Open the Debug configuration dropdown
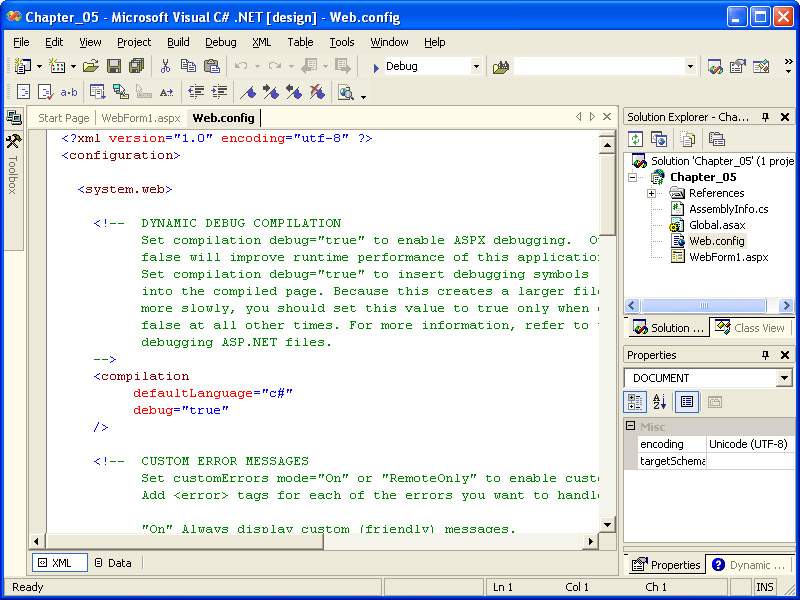 (x=475, y=67)
